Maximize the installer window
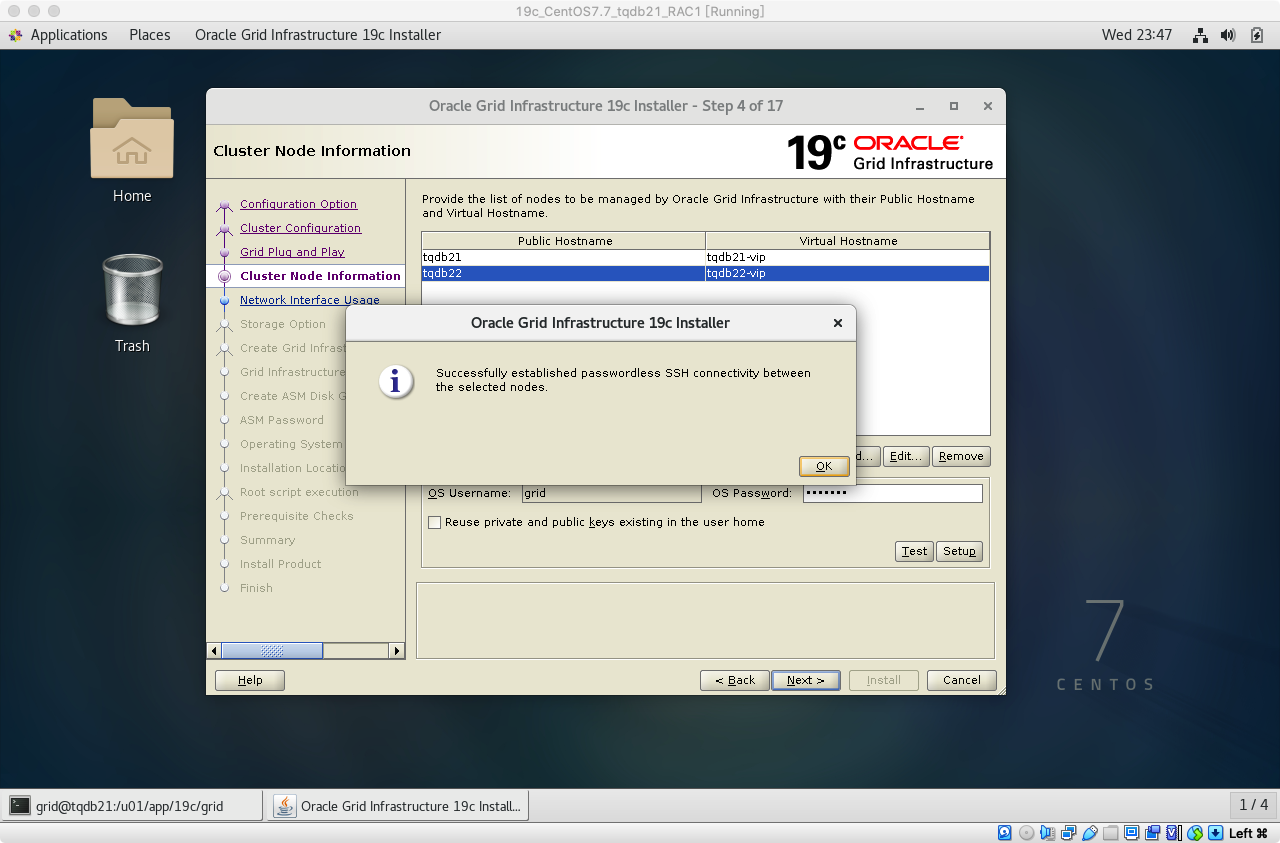 coord(954,105)
